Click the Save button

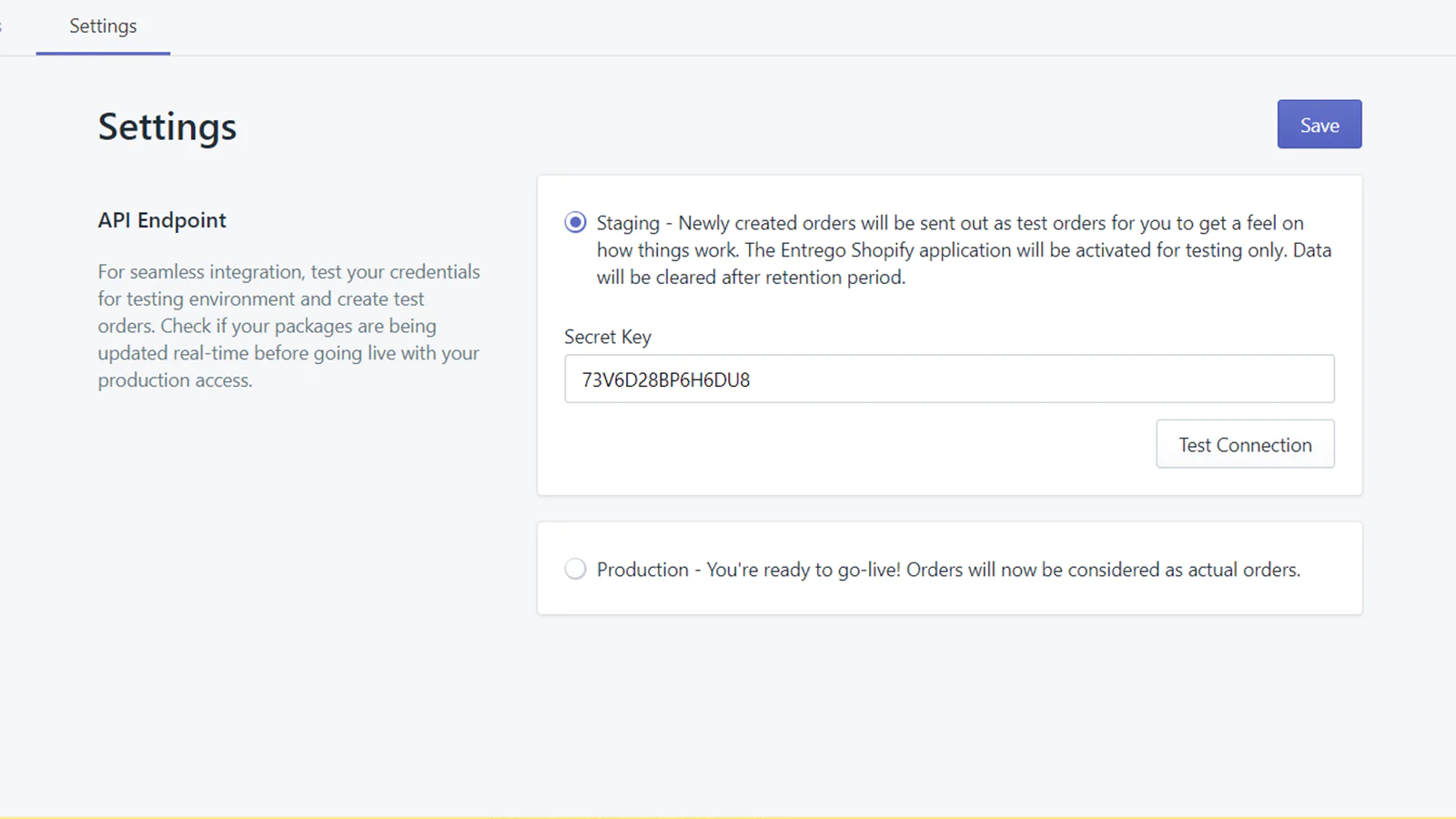[x=1319, y=125]
